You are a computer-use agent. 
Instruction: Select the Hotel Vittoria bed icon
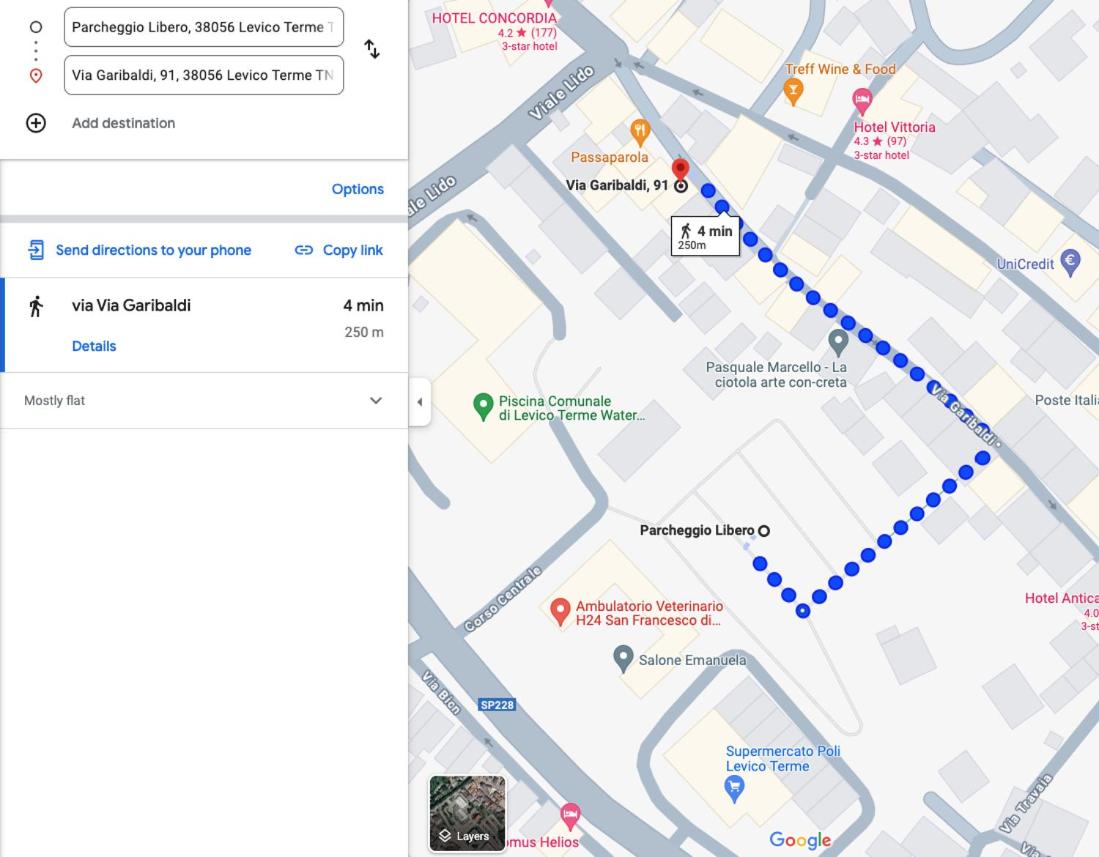click(862, 102)
